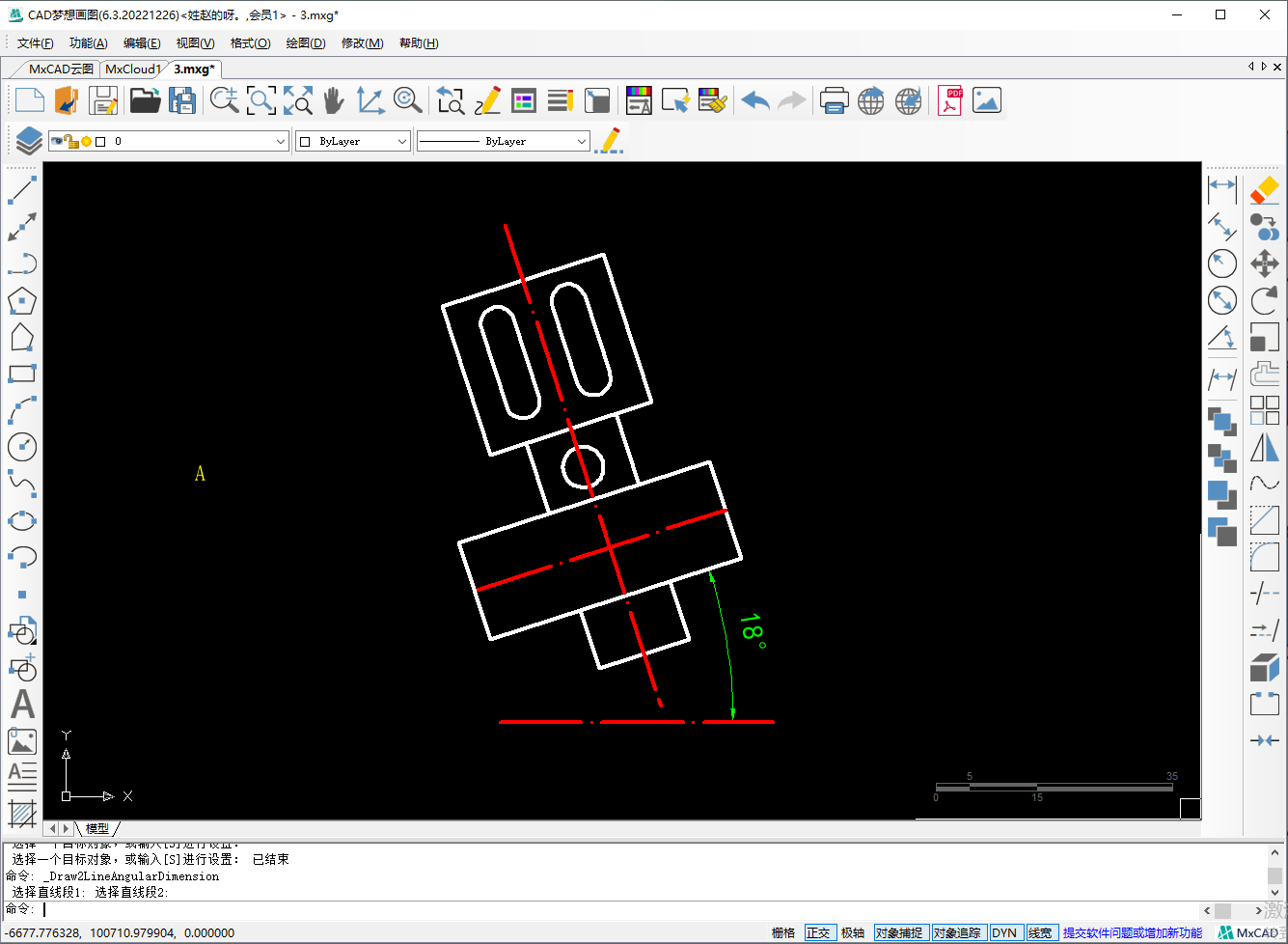Expand the ByLayer linetype dropdown
Screen dimensions: 1288x944
(x=582, y=141)
